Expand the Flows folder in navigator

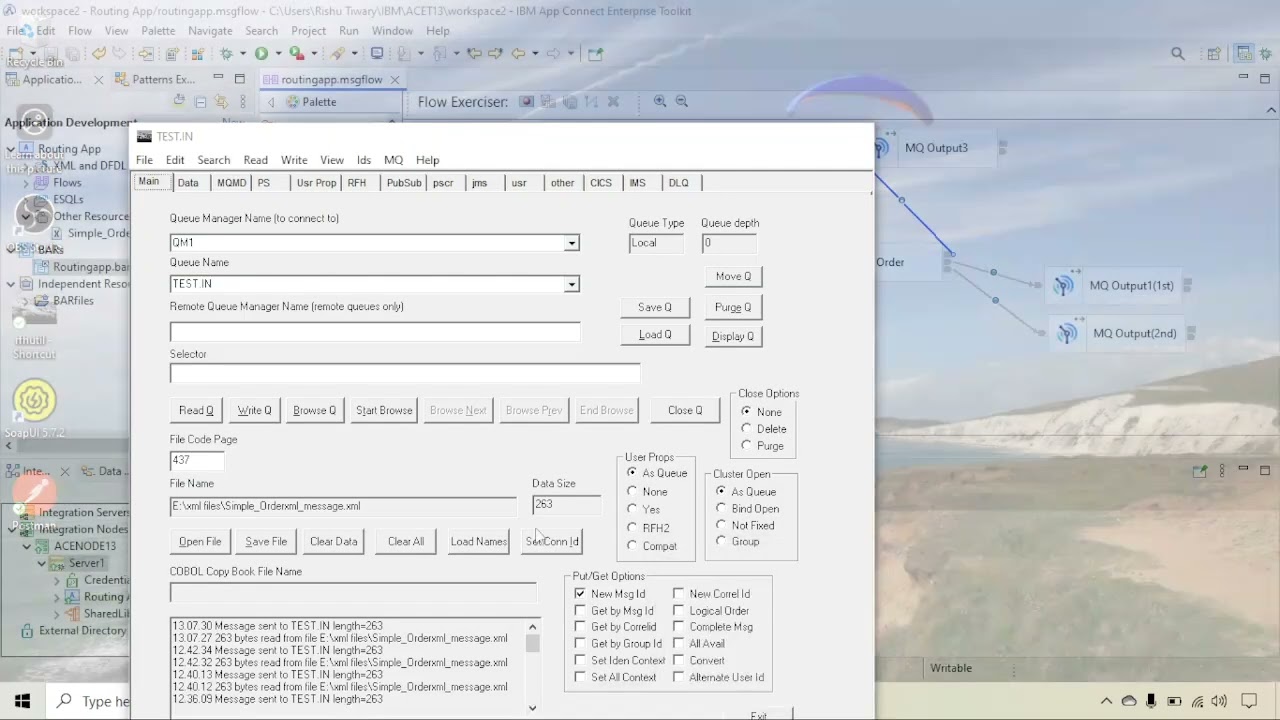tap(26, 183)
